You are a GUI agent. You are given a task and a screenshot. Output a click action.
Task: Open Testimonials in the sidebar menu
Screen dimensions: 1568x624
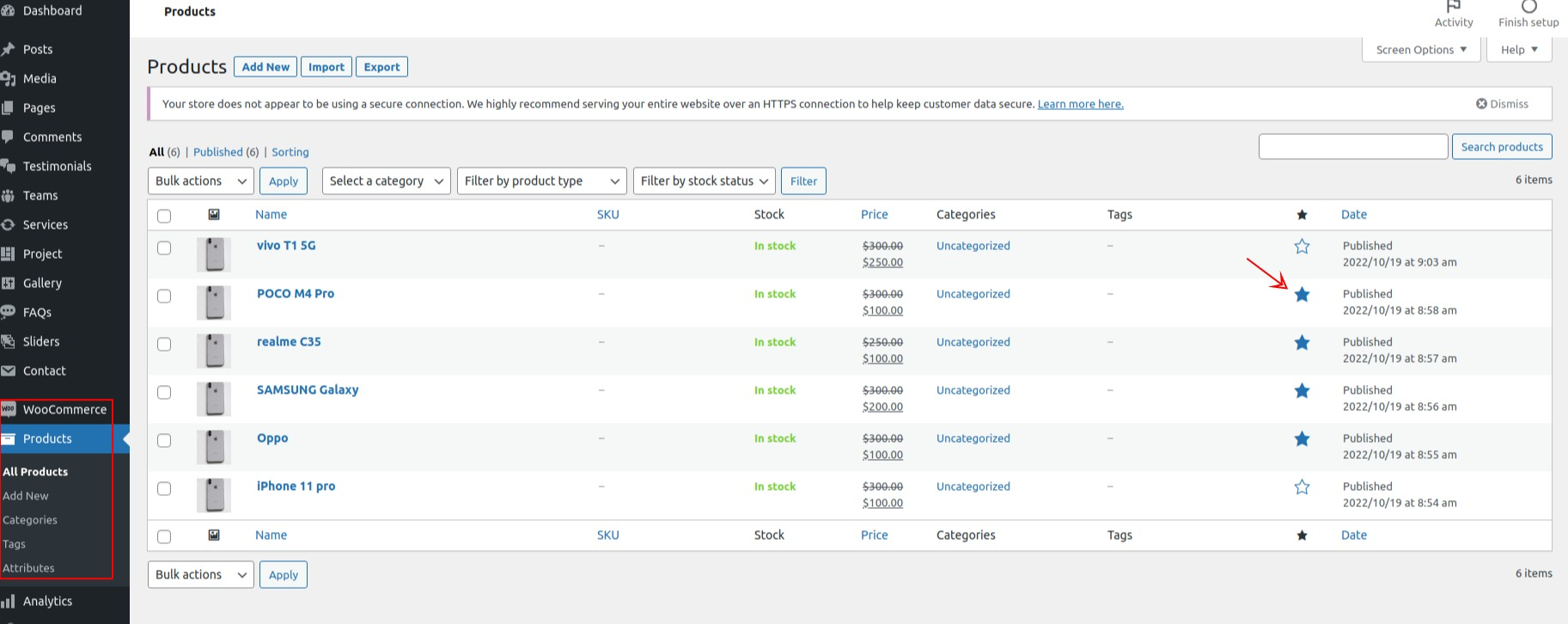click(57, 166)
